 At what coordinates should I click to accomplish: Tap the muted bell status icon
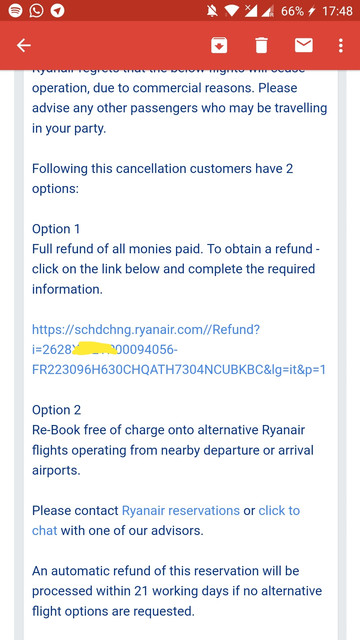[212, 11]
